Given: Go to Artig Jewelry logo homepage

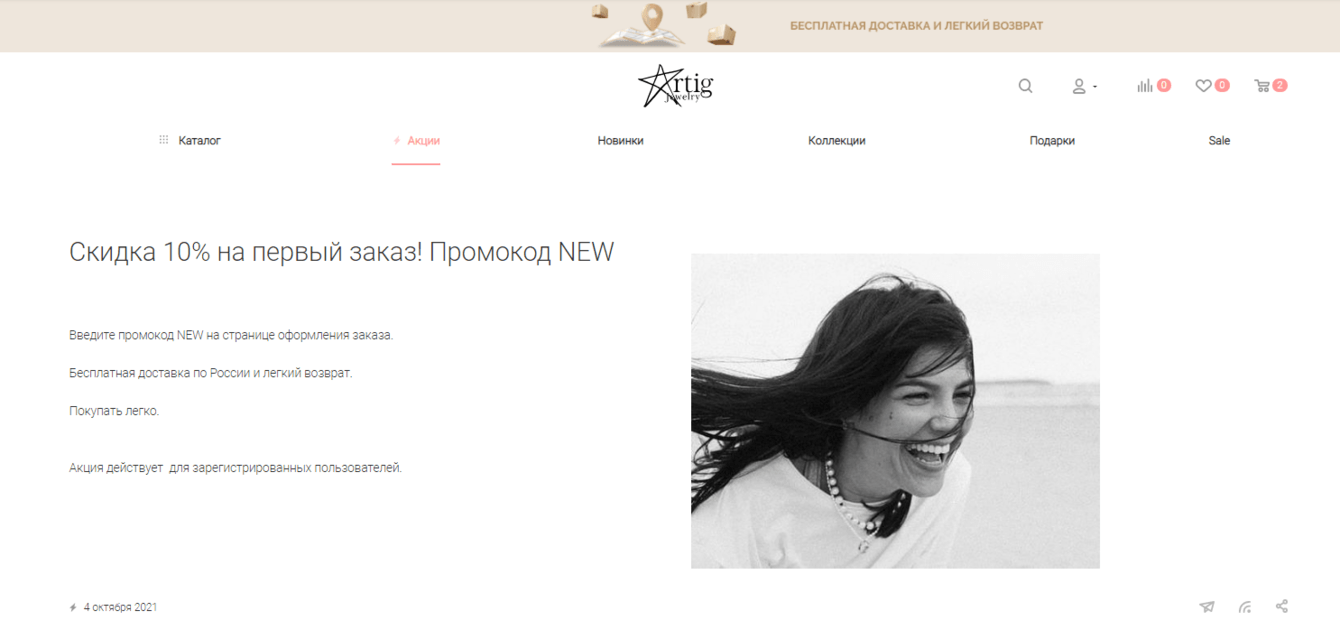Looking at the screenshot, I should (x=675, y=85).
